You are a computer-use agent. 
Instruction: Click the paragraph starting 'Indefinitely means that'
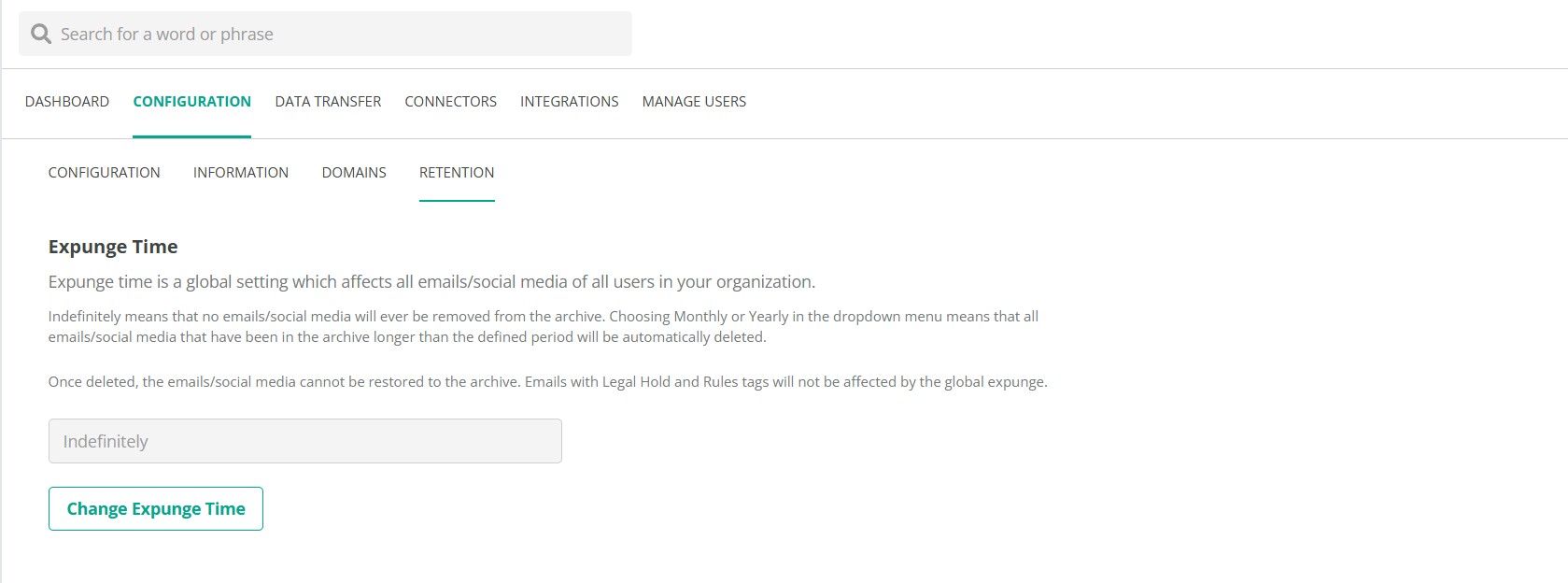(x=544, y=327)
